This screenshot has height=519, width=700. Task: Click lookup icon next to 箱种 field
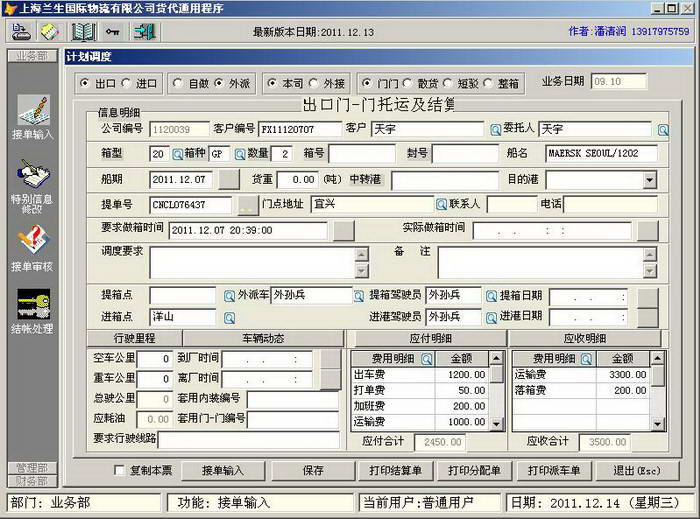click(240, 154)
